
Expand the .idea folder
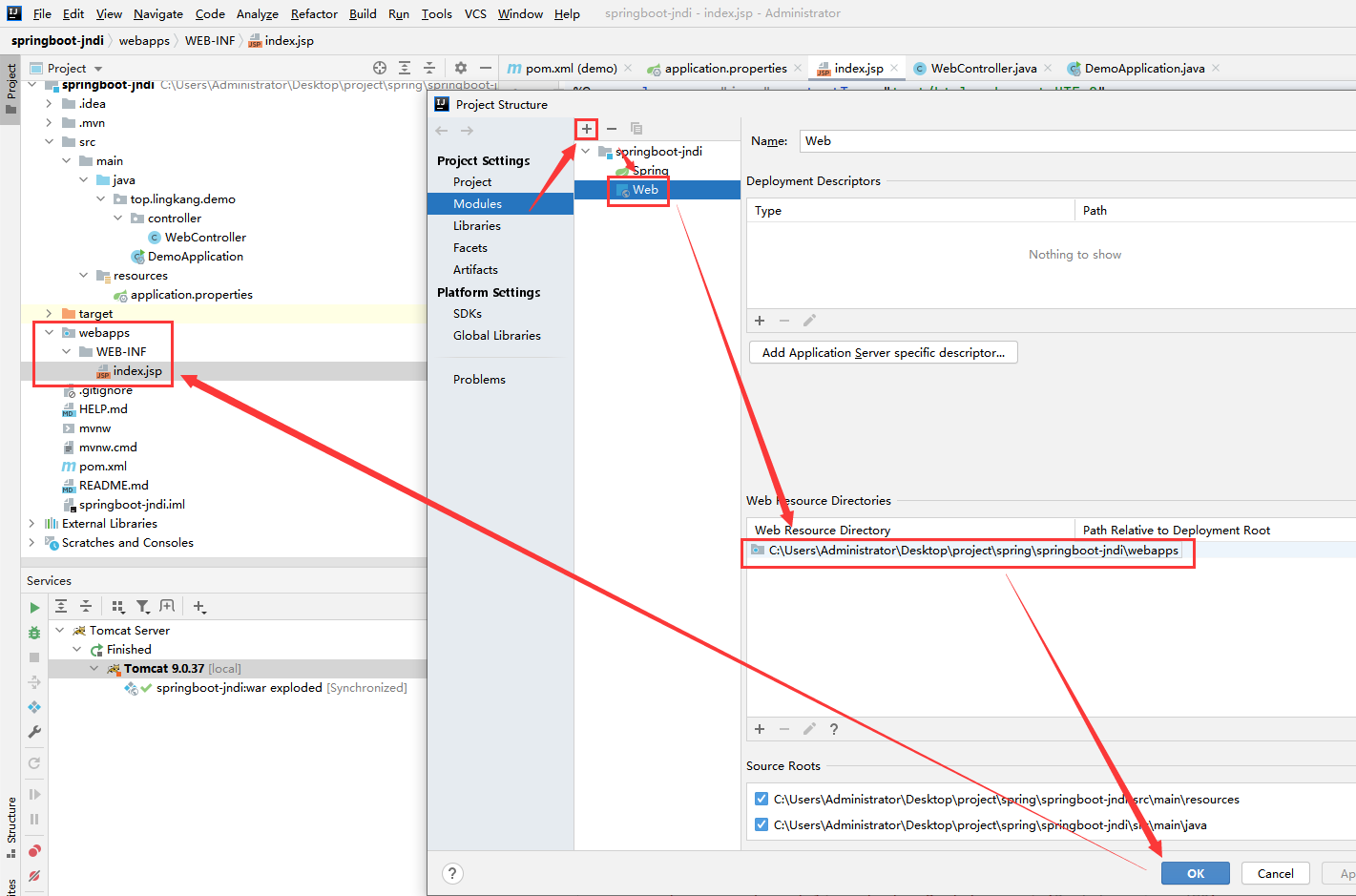tap(49, 104)
